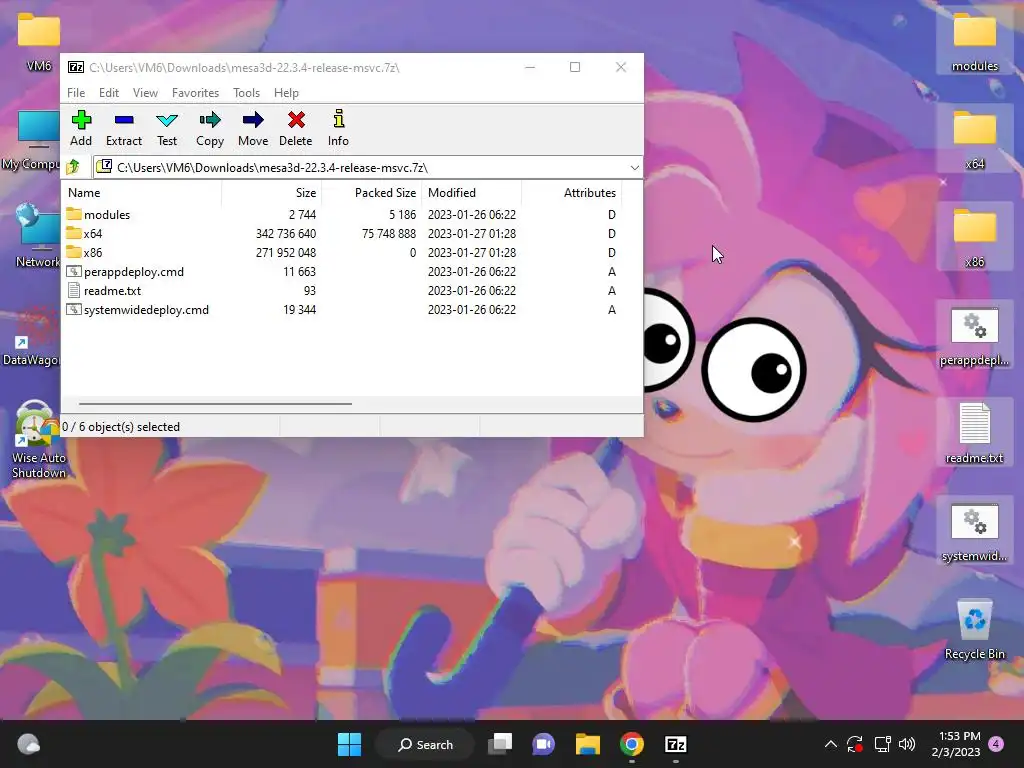Select readme.txt in the archive list
This screenshot has width=1024, height=768.
pos(112,291)
